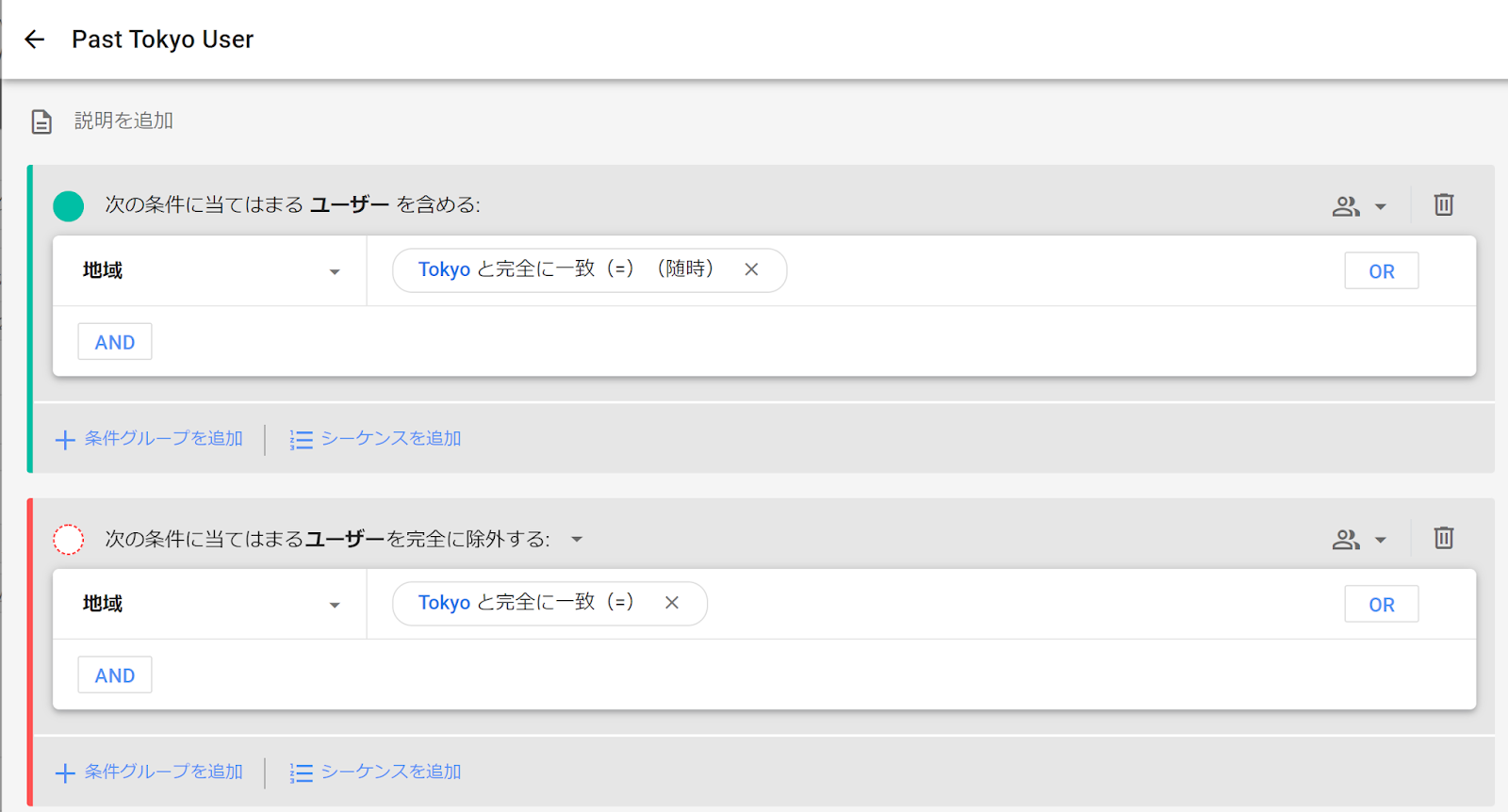Click AND button in exclude group
1508x812 pixels.
pyautogui.click(x=115, y=675)
